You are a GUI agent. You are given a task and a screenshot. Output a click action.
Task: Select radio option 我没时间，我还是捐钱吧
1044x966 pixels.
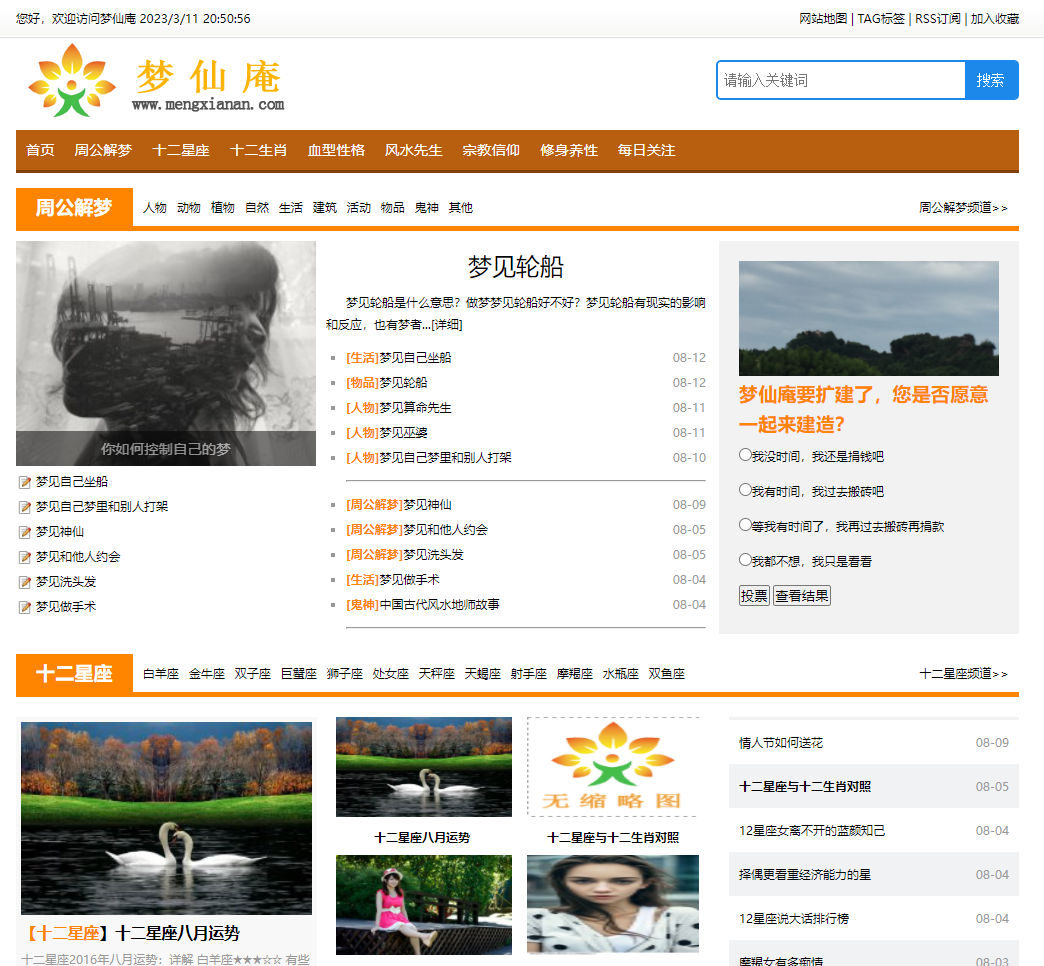[x=745, y=455]
